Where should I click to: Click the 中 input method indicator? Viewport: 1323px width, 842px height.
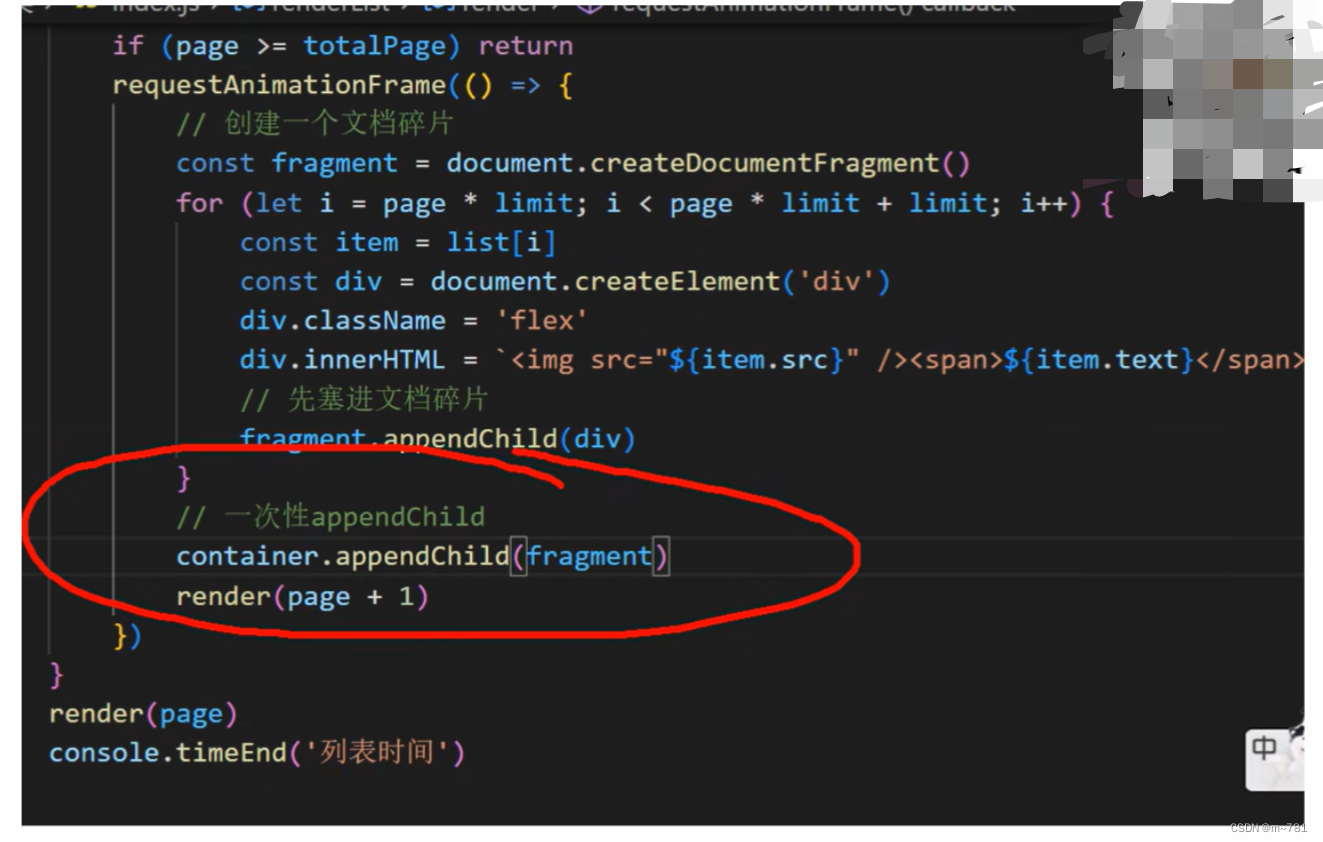click(x=1264, y=748)
